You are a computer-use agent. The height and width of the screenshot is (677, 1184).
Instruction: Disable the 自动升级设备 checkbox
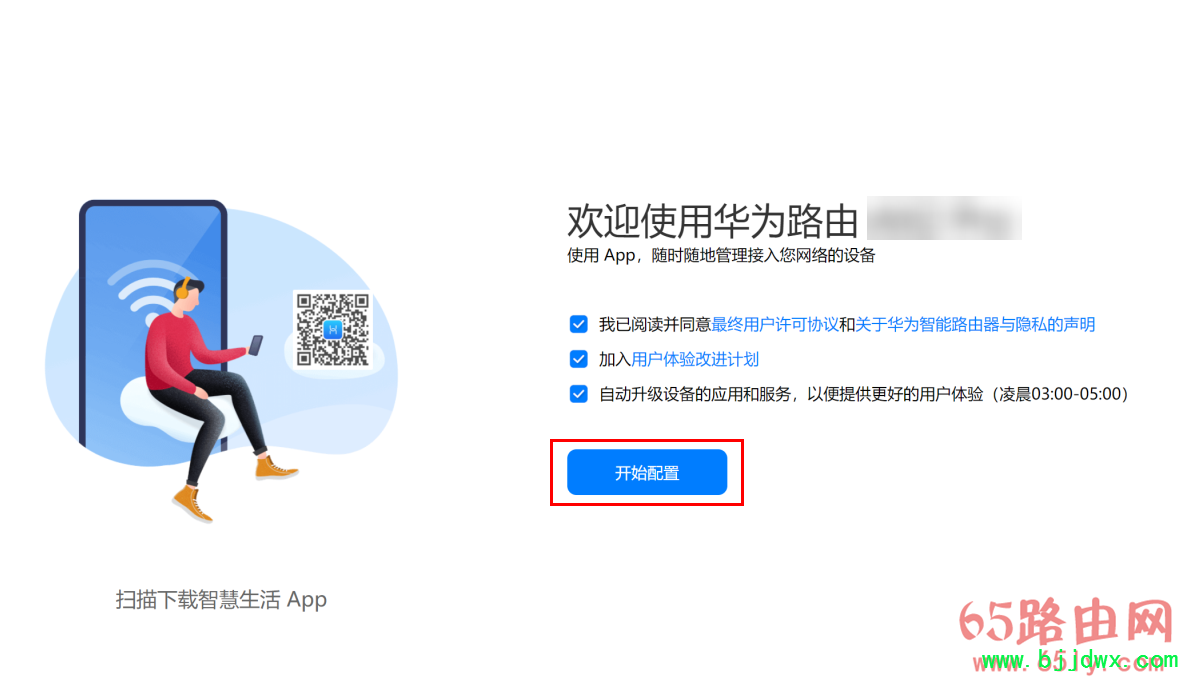[578, 394]
